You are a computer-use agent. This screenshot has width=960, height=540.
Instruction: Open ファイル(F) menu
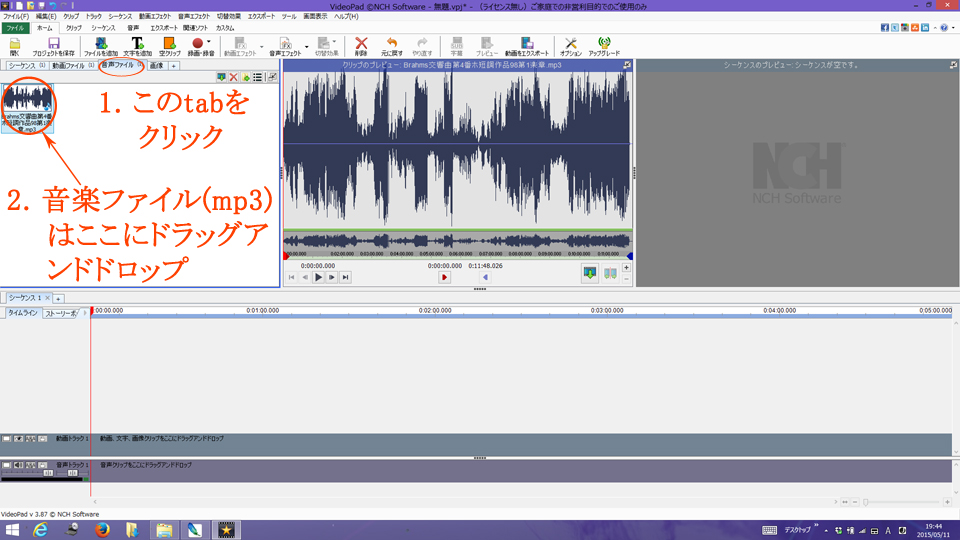coord(16,17)
